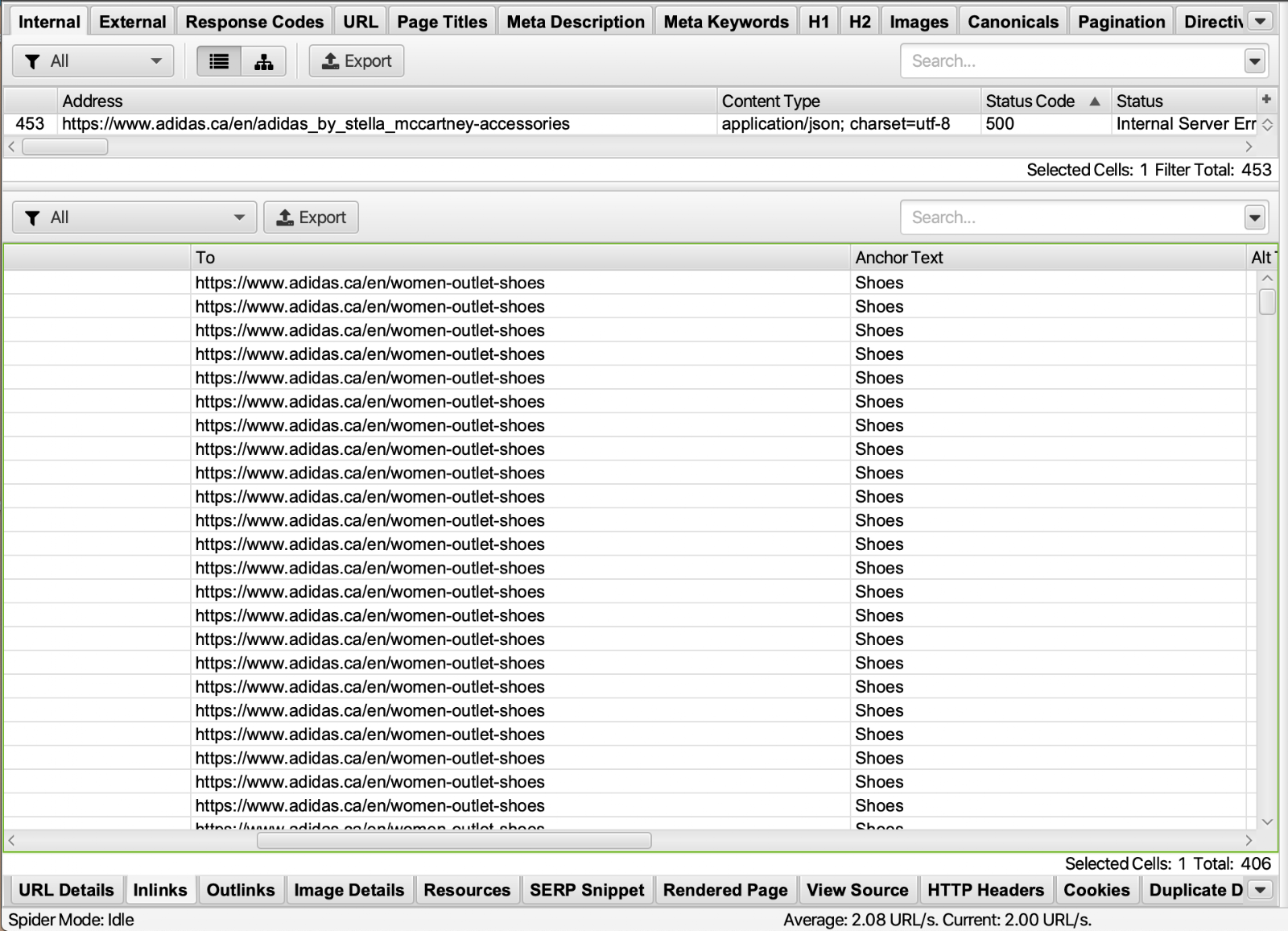Screen dimensions: 1288x931
Task: Click upper table scroll left arrow
Action: (11, 147)
